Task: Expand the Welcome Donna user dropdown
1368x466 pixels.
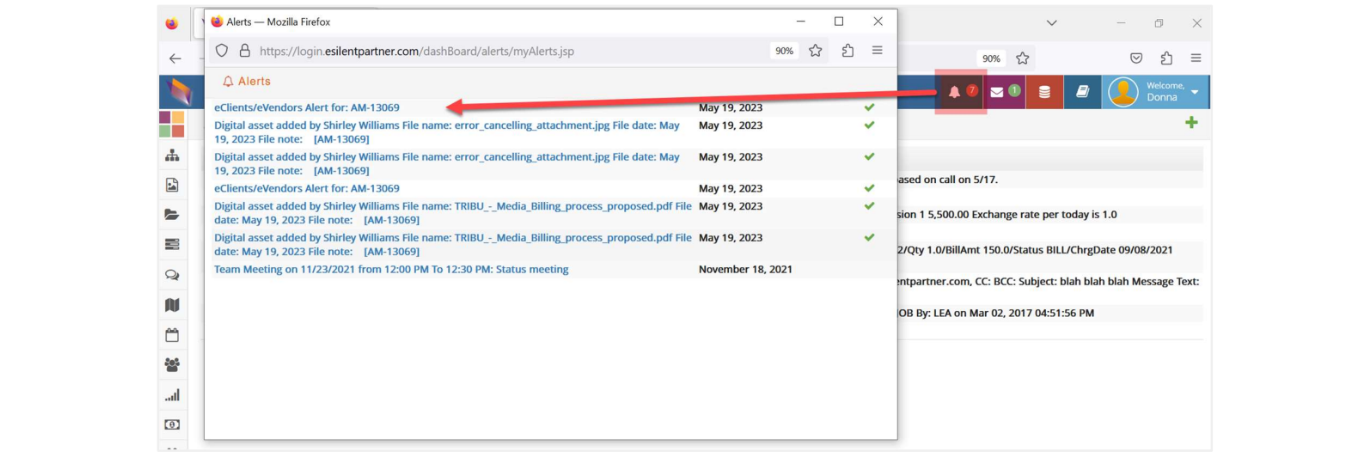Action: click(x=1194, y=92)
